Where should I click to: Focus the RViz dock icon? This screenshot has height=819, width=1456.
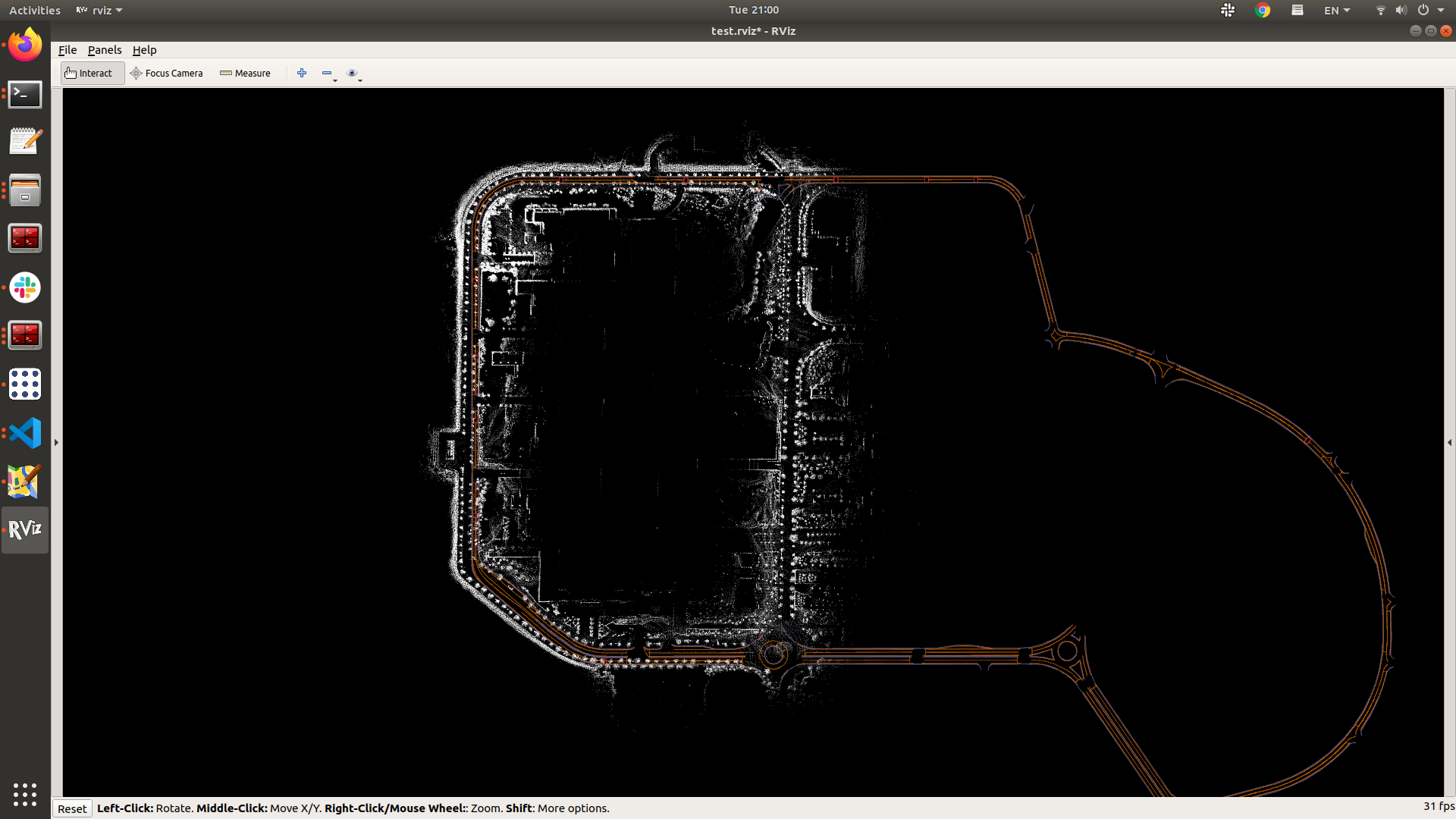(25, 529)
